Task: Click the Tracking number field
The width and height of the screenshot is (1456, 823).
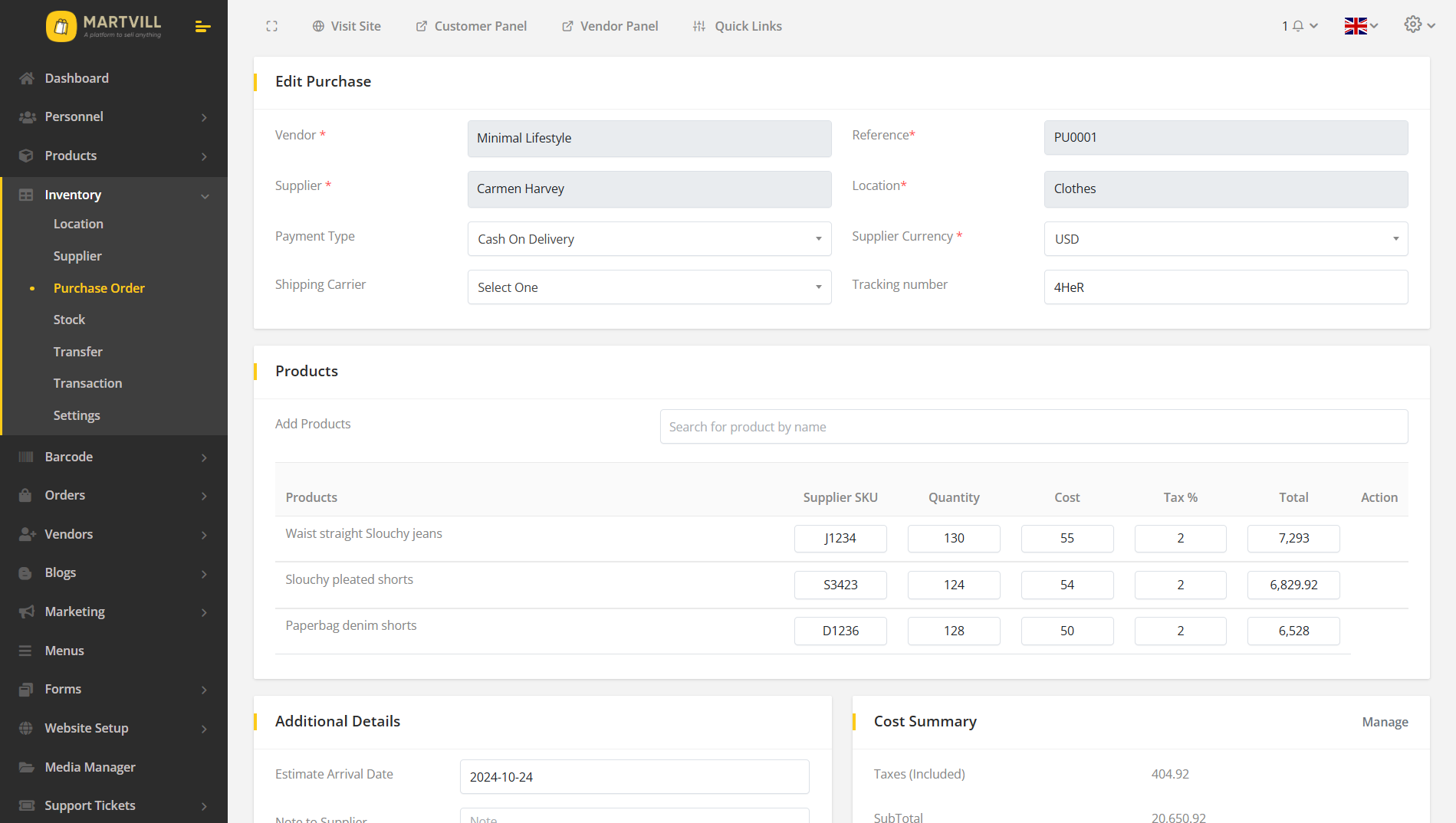Action: [x=1225, y=287]
